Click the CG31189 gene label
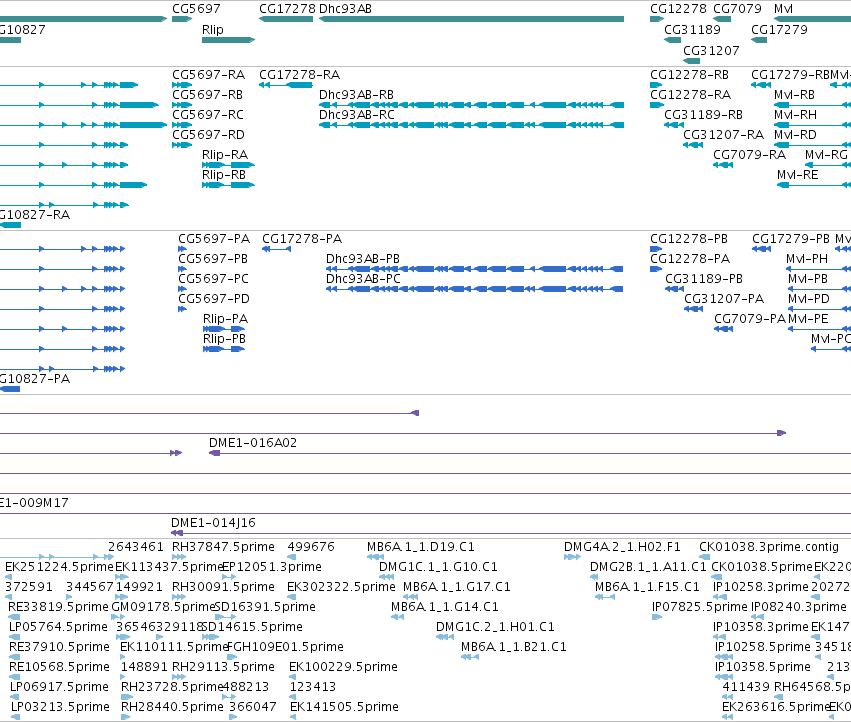 [x=693, y=30]
